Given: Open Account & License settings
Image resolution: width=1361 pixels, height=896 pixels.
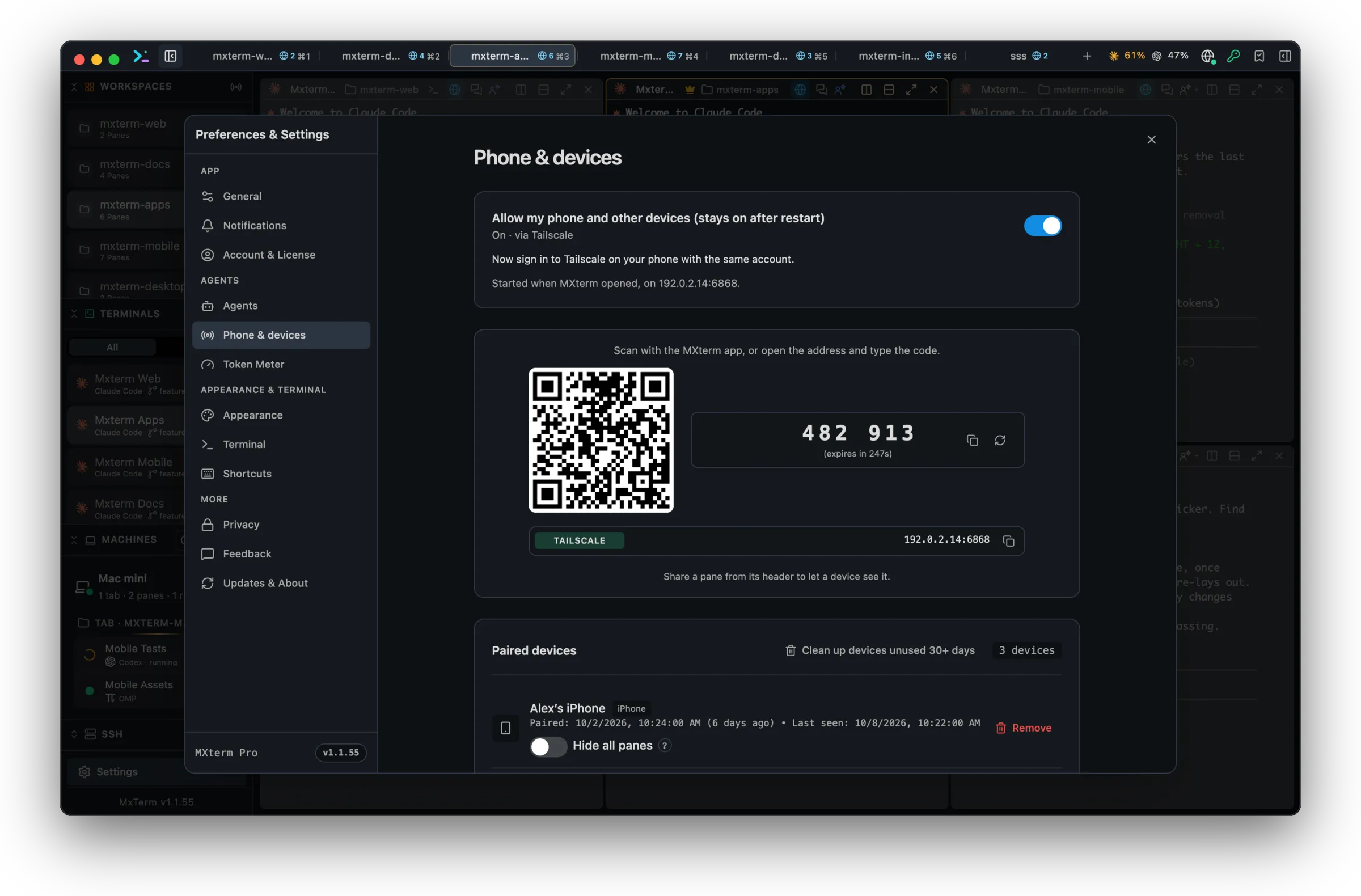Looking at the screenshot, I should (x=281, y=255).
